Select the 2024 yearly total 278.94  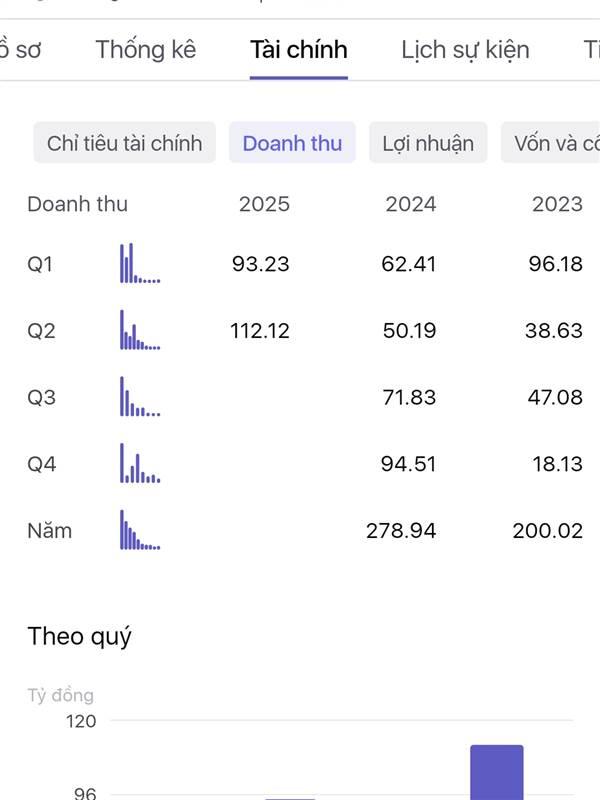(401, 531)
